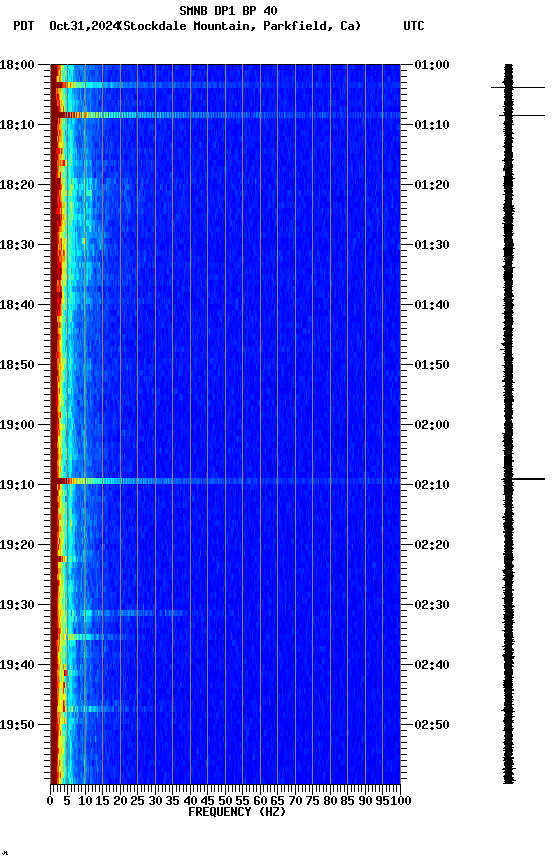Click the '01:30' UTC time label
Screen dimensions: 552x864
432,245
